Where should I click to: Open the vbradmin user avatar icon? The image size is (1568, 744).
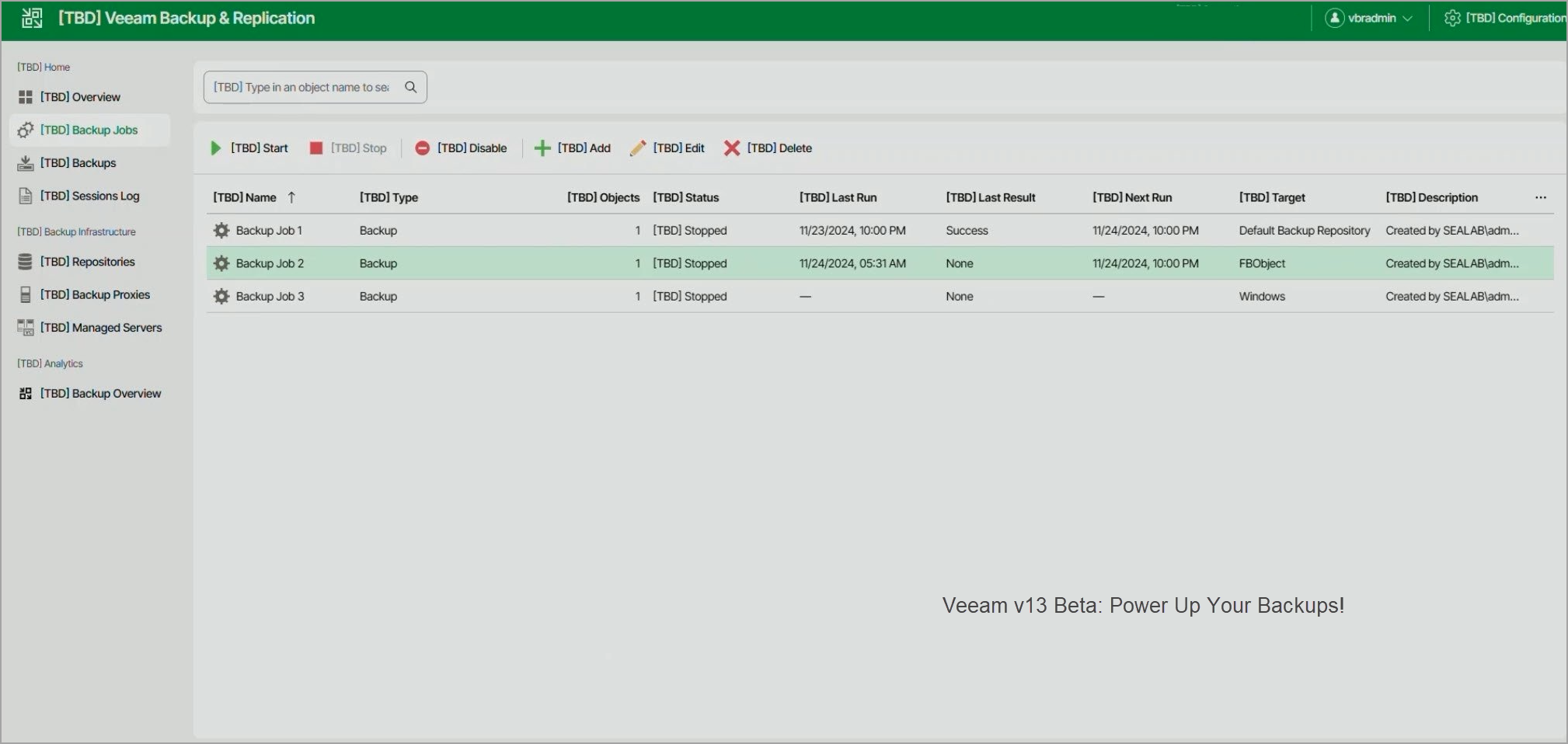click(1334, 18)
